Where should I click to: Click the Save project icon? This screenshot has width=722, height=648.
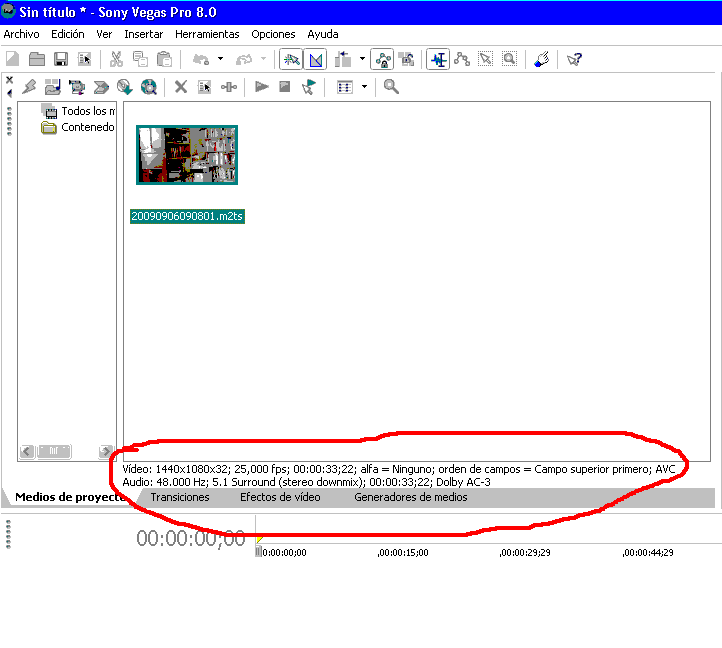(60, 59)
